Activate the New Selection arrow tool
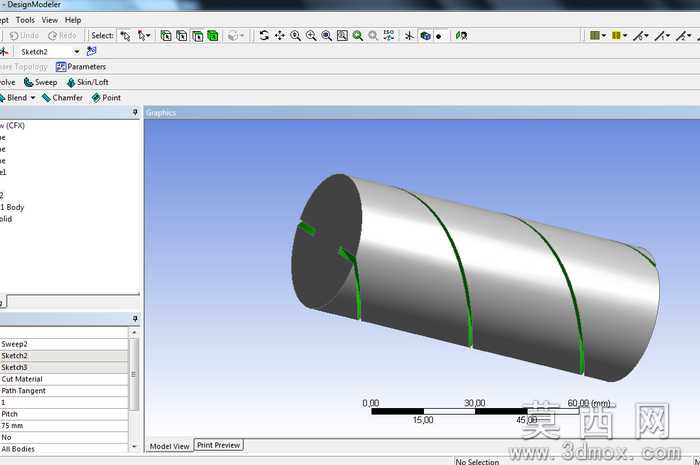Screen dimensions: 700x465 click(125, 36)
